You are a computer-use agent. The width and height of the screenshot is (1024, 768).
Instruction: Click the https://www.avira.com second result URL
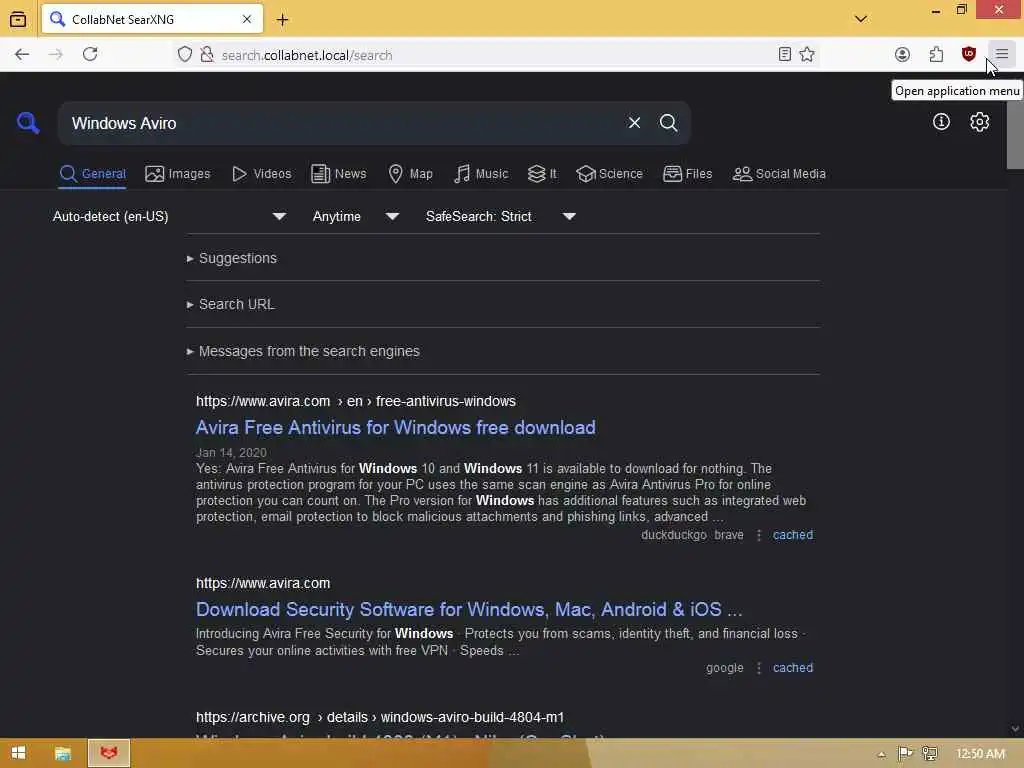click(263, 583)
